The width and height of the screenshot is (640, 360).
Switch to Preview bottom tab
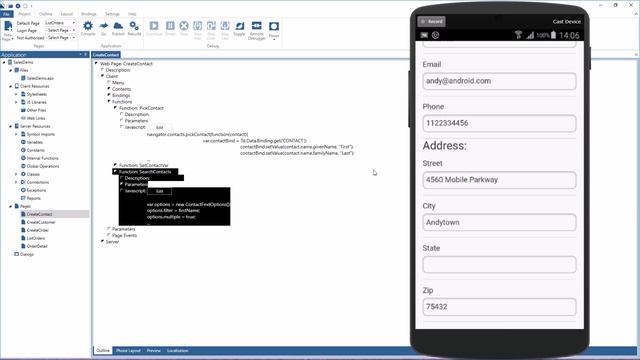153,351
